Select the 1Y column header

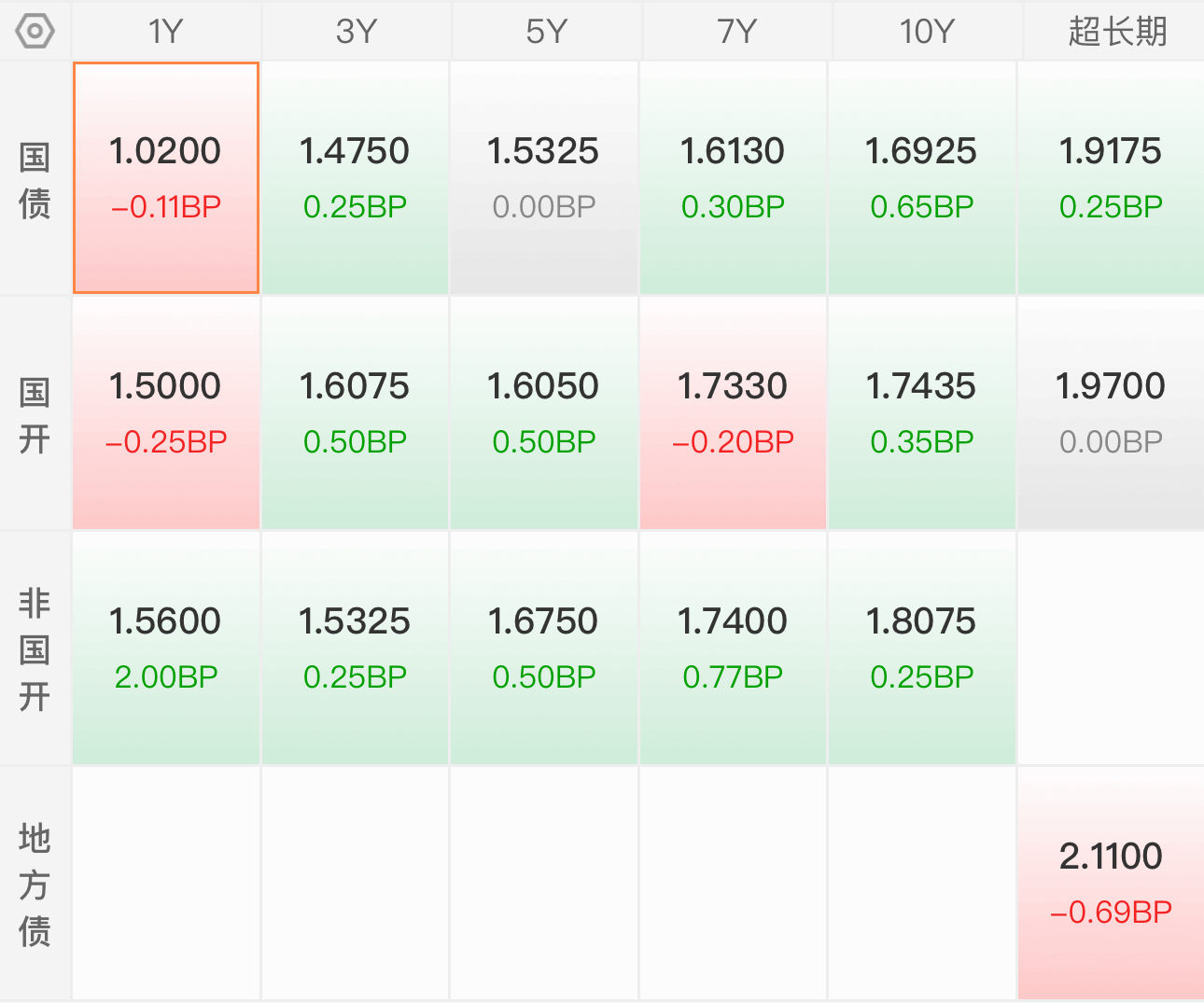click(166, 32)
